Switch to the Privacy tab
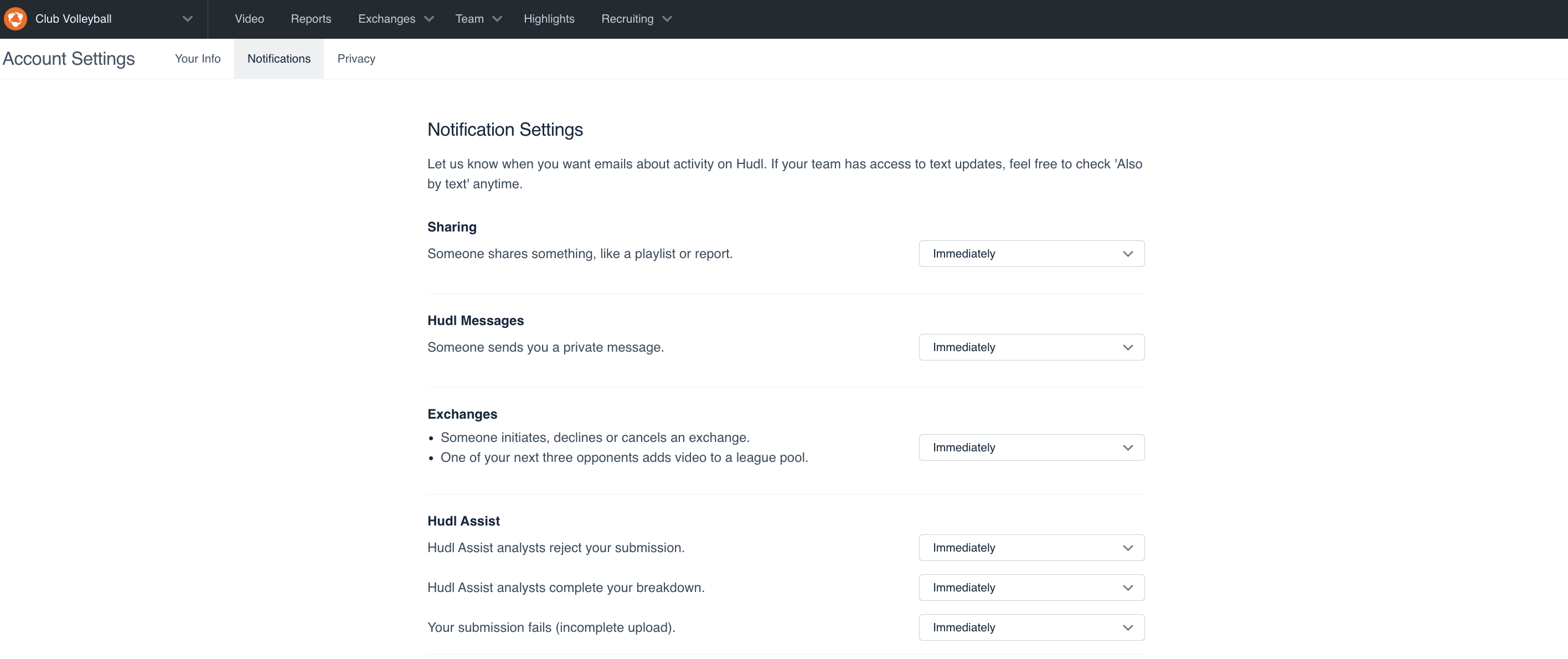Screen dimensions: 1568x659 tap(356, 59)
